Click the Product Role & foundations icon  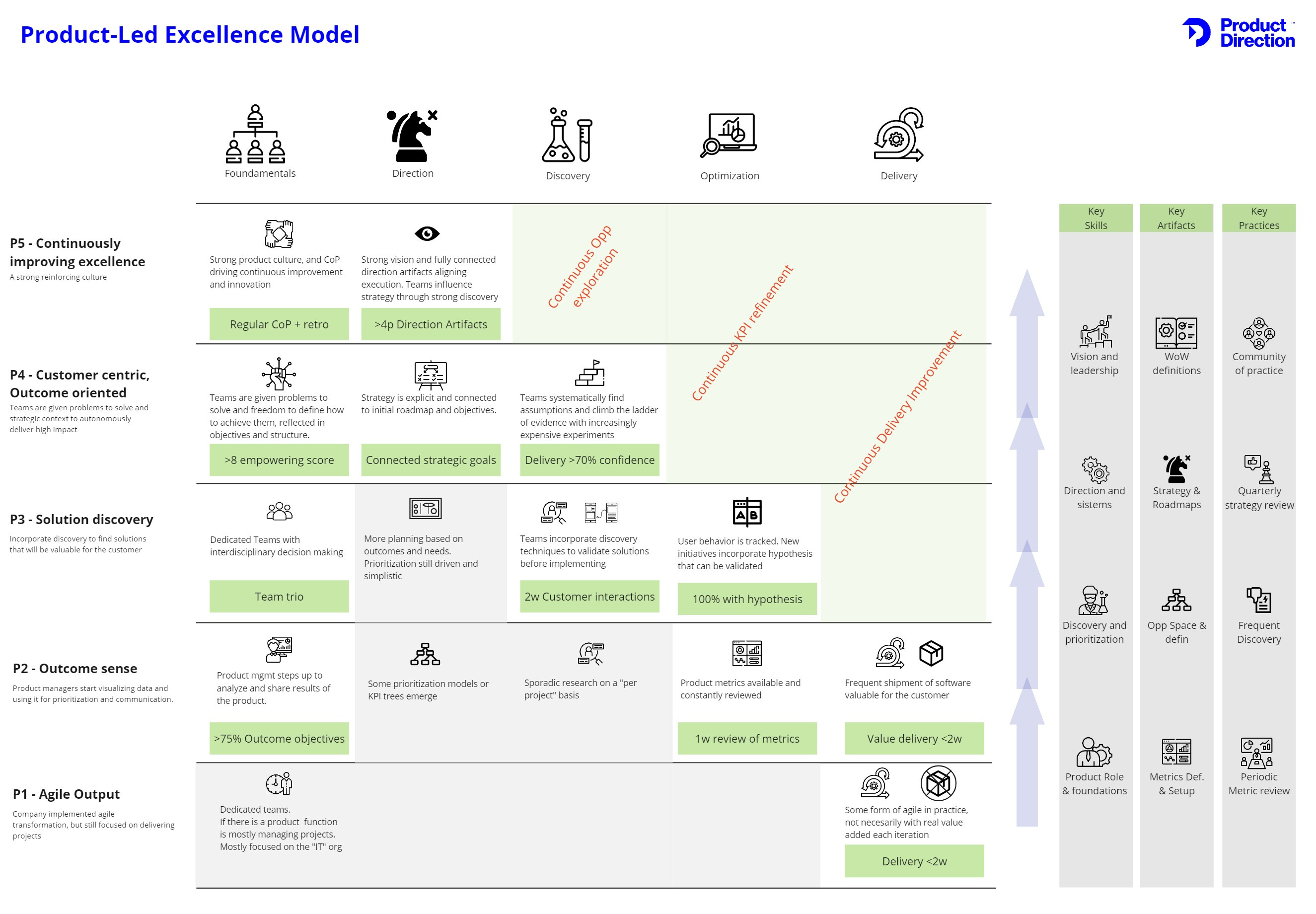[1094, 752]
